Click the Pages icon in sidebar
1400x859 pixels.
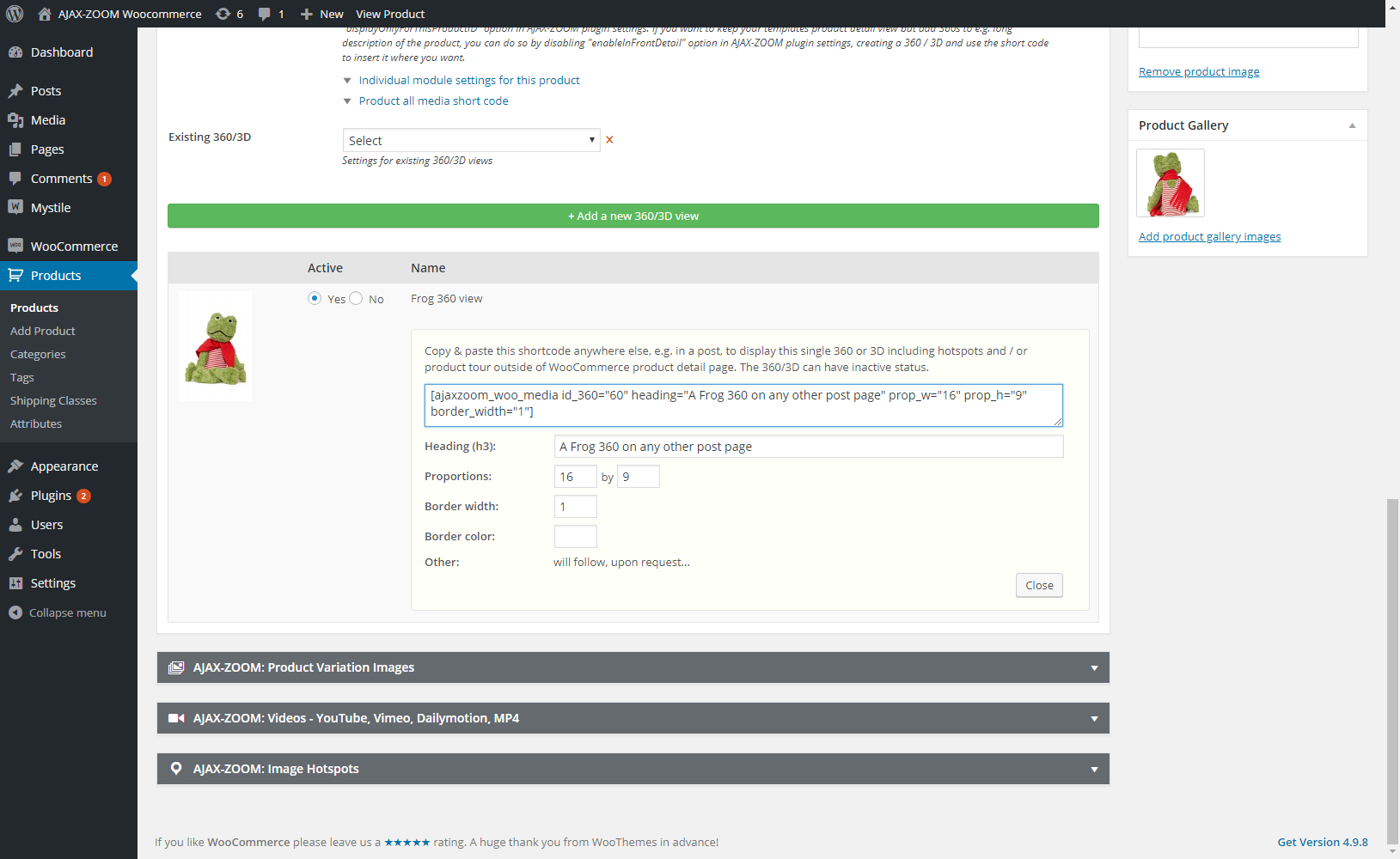(15, 149)
